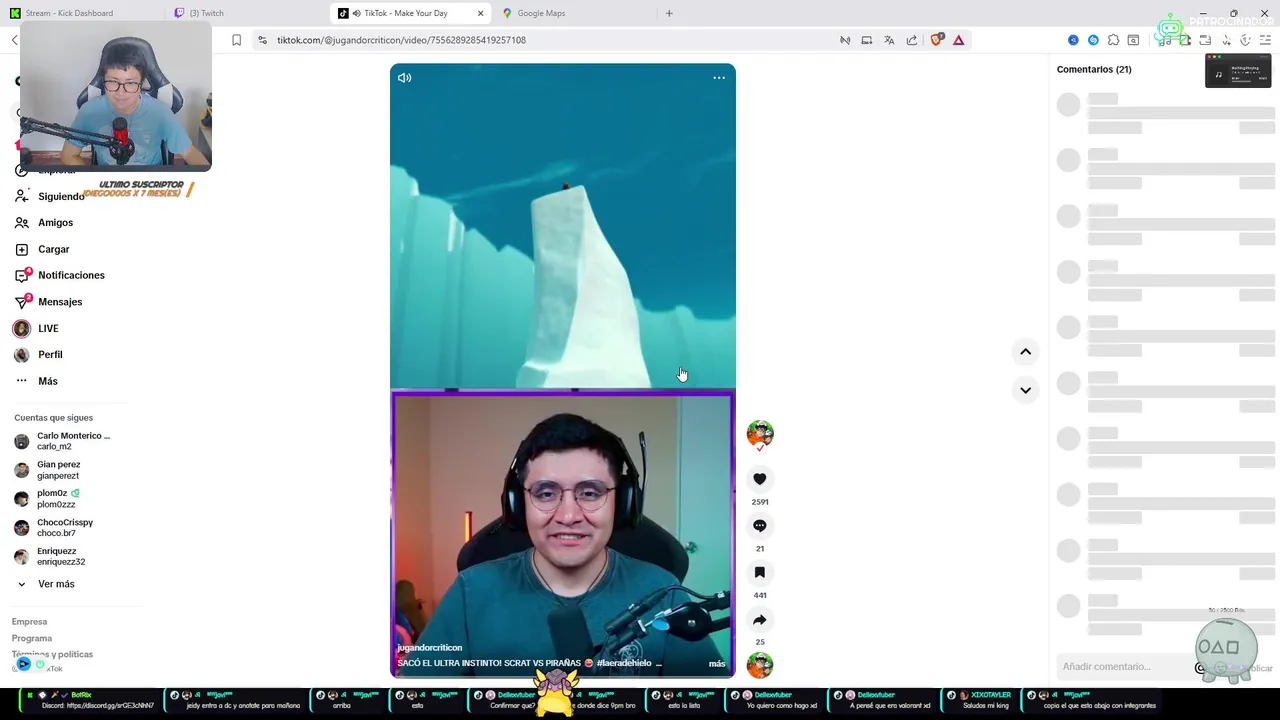Click the jugandorcriticon username on video

point(429,648)
